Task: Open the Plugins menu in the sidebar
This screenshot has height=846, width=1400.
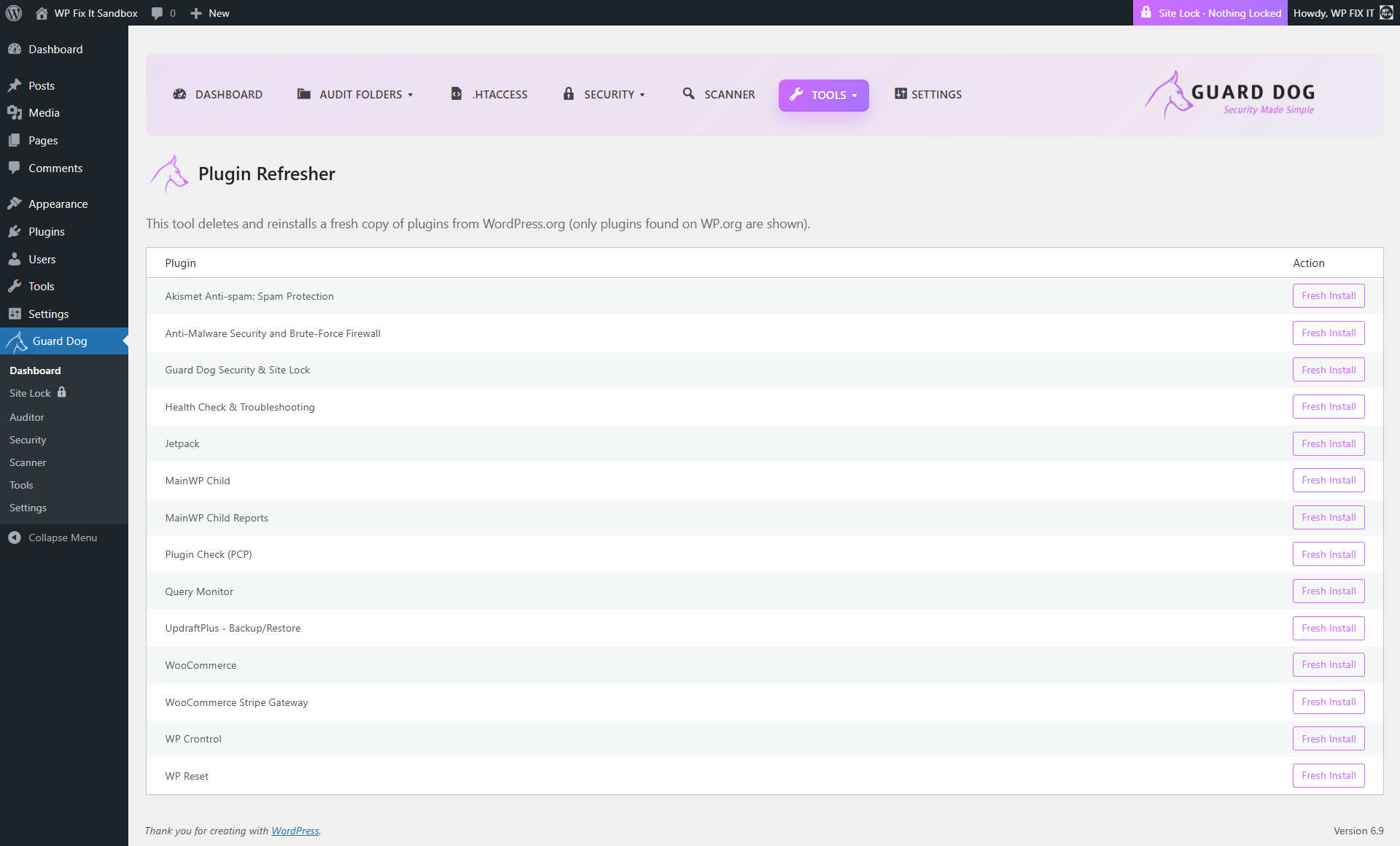Action: coord(46,231)
